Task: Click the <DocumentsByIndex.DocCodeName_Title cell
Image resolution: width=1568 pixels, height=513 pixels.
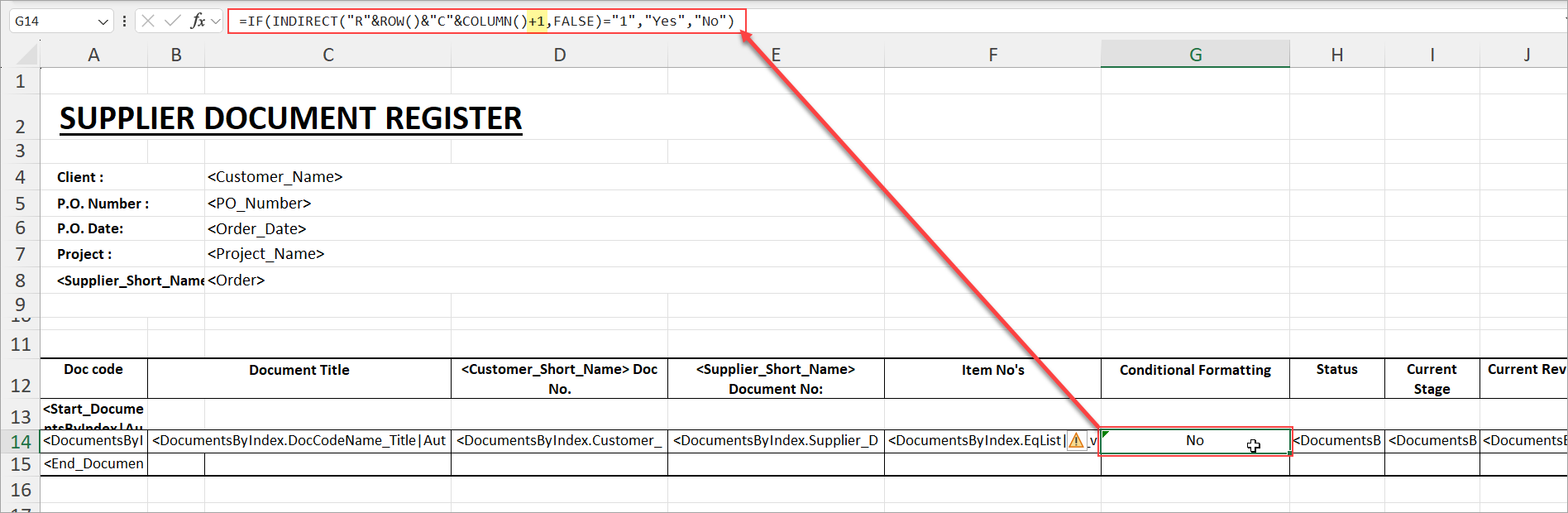Action: point(299,441)
